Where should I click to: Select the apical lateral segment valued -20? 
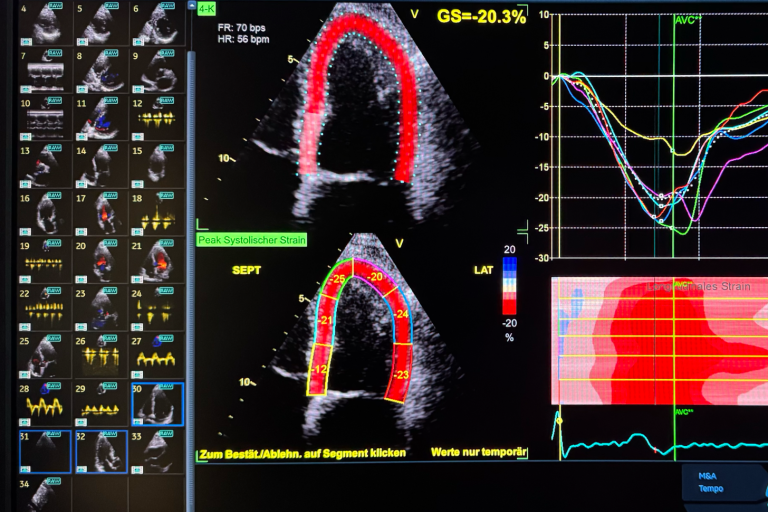(x=376, y=276)
